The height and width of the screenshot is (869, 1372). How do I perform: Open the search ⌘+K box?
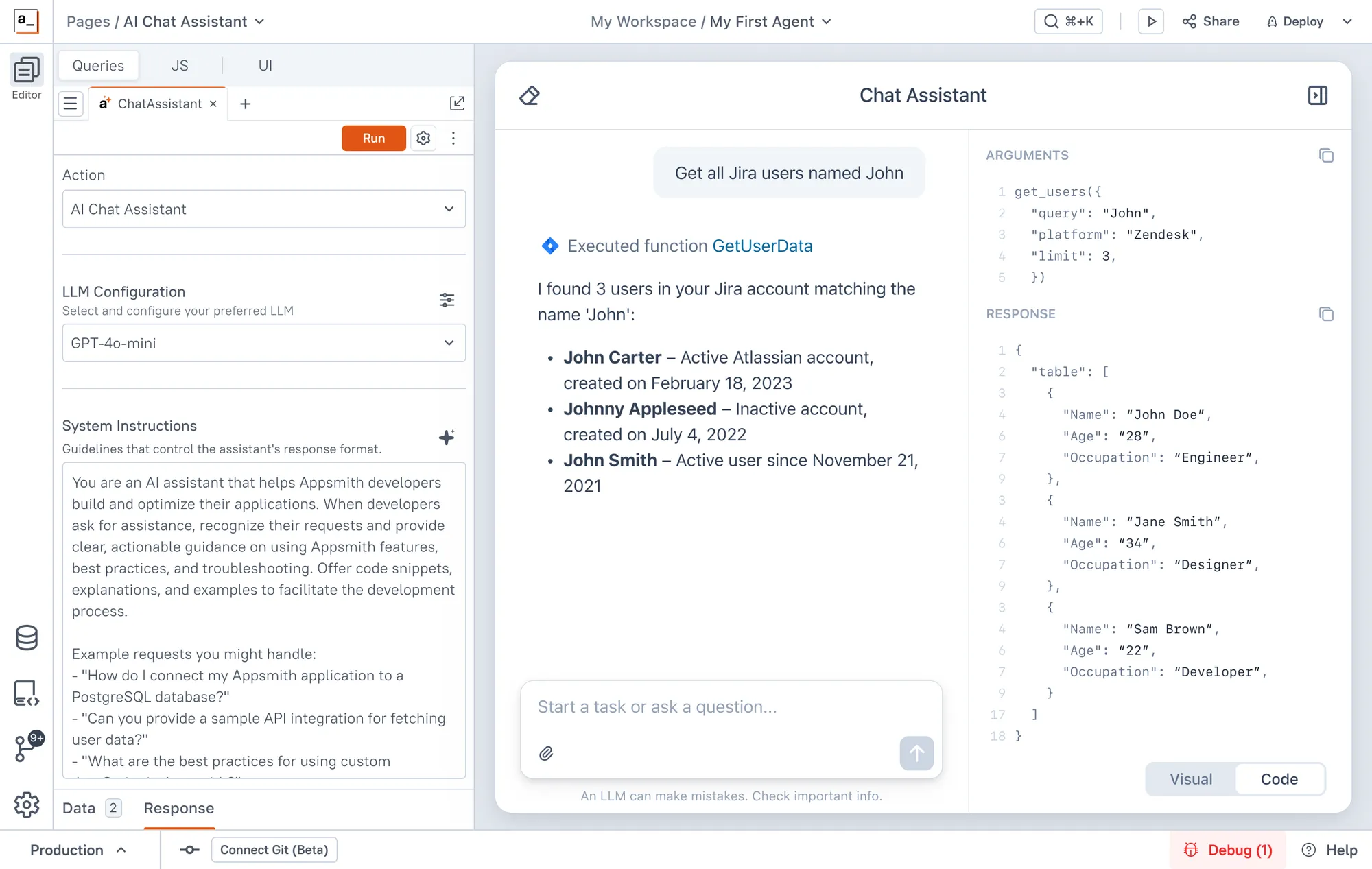pos(1068,21)
